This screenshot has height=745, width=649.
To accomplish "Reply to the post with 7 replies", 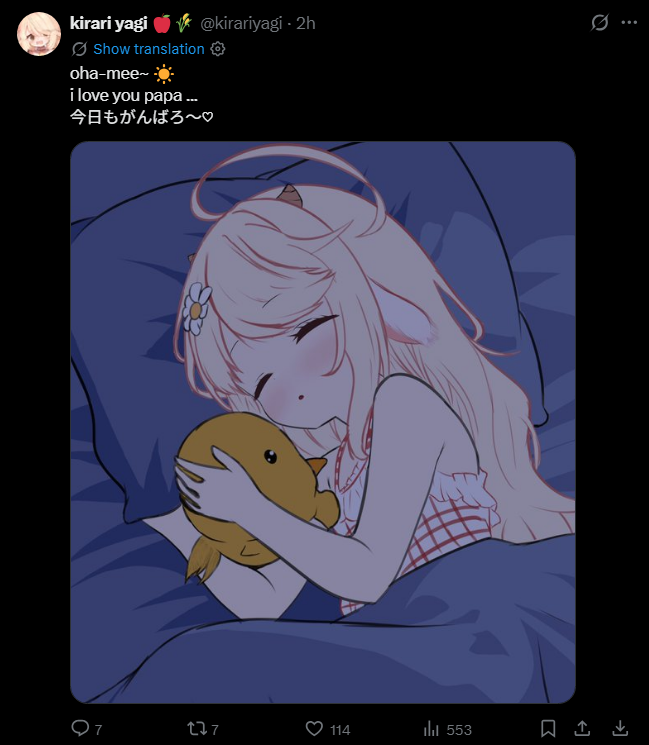I will coord(80,728).
